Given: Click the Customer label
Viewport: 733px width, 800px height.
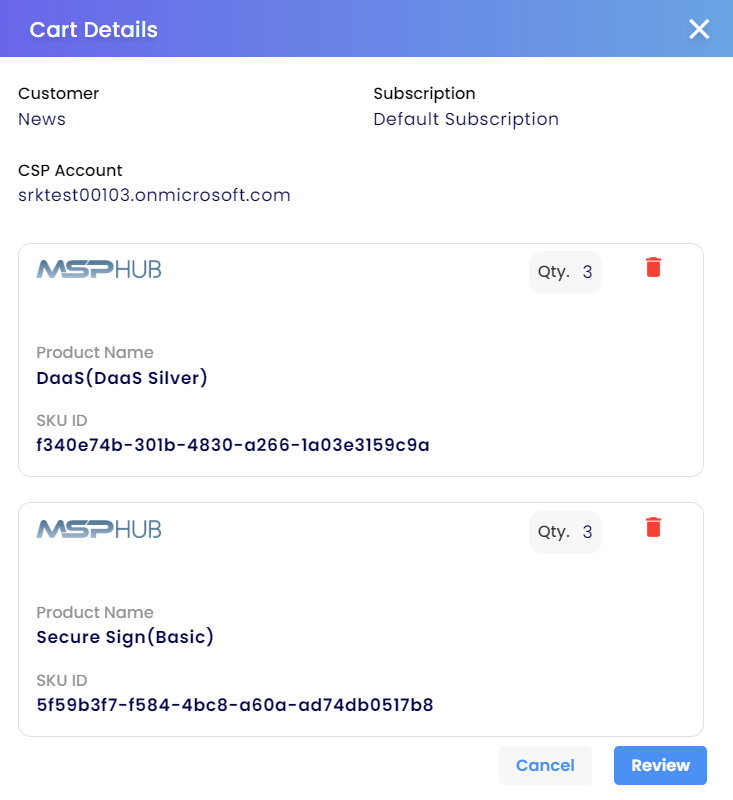Looking at the screenshot, I should pos(58,93).
